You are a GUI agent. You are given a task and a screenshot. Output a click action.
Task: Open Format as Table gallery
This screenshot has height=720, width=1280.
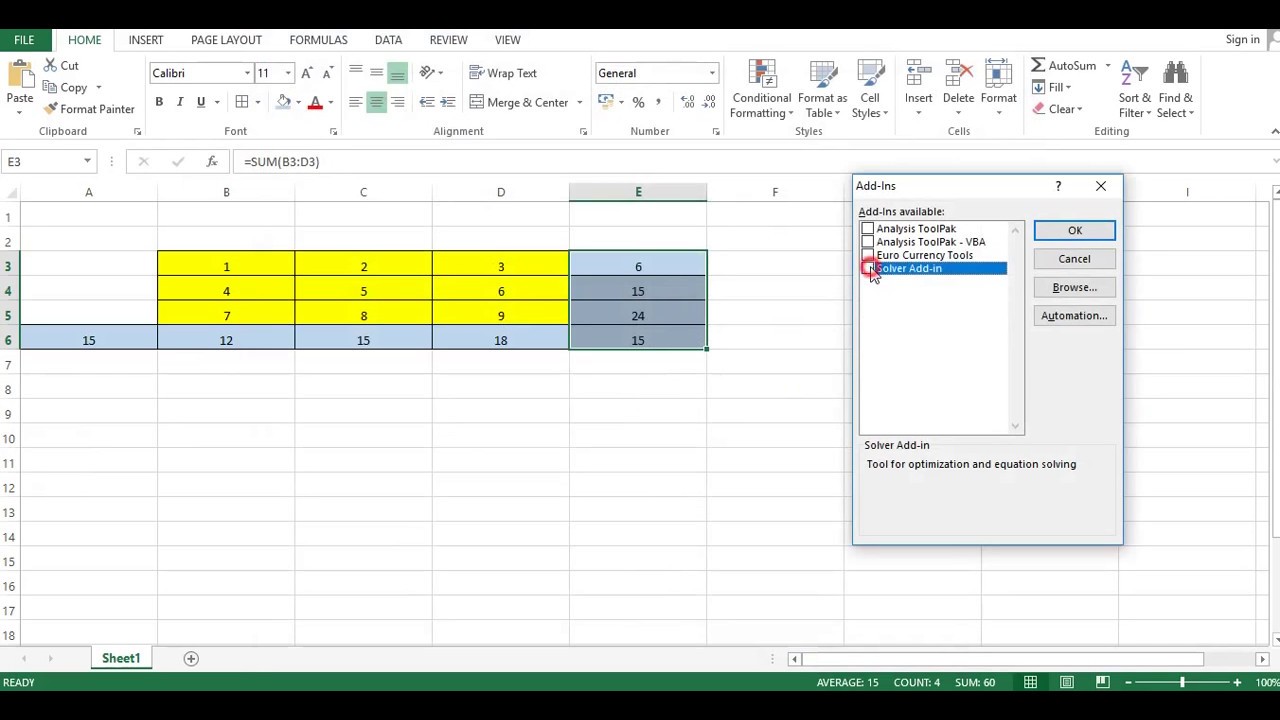tap(822, 90)
